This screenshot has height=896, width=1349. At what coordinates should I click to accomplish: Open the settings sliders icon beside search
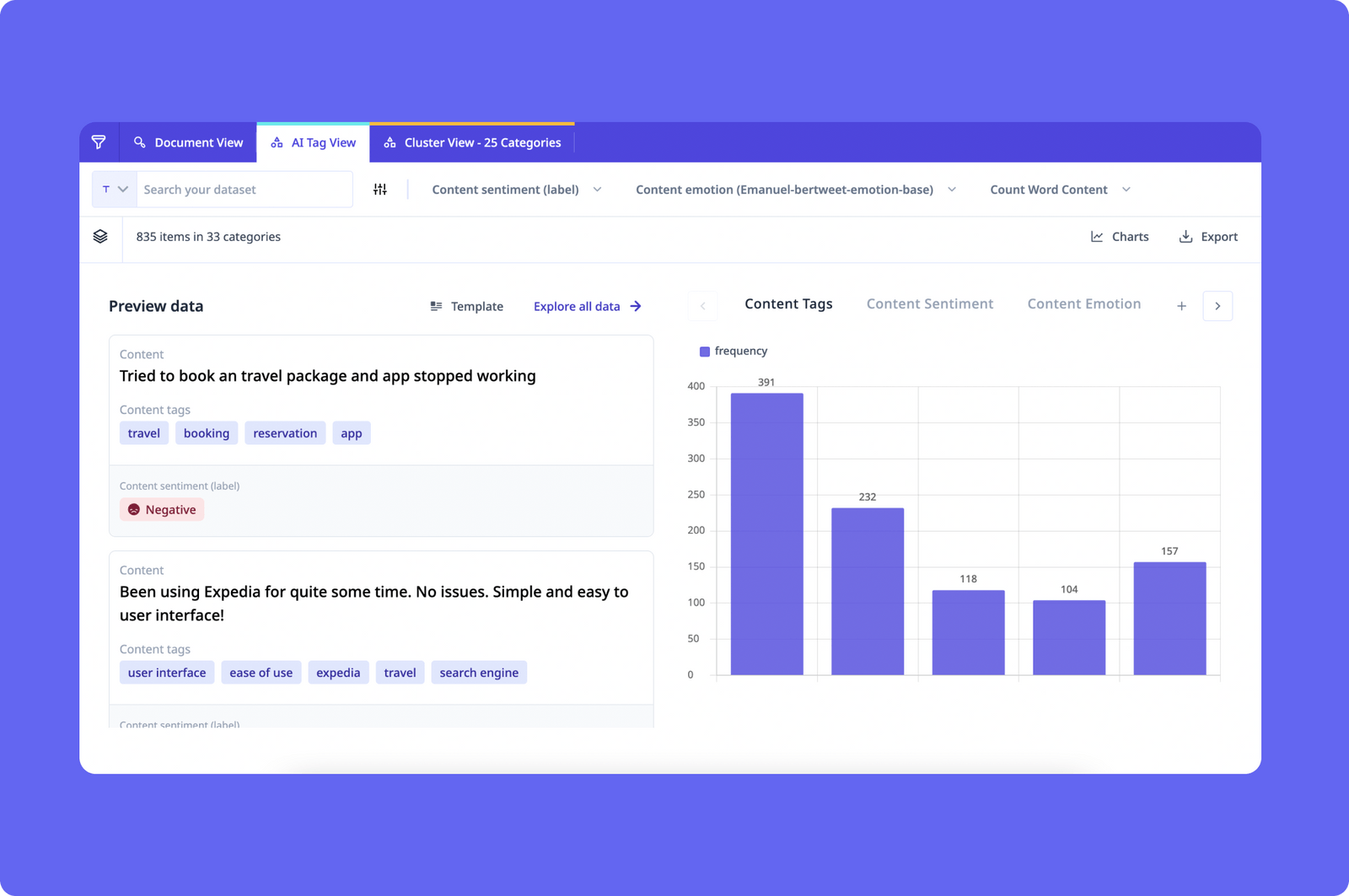coord(379,189)
